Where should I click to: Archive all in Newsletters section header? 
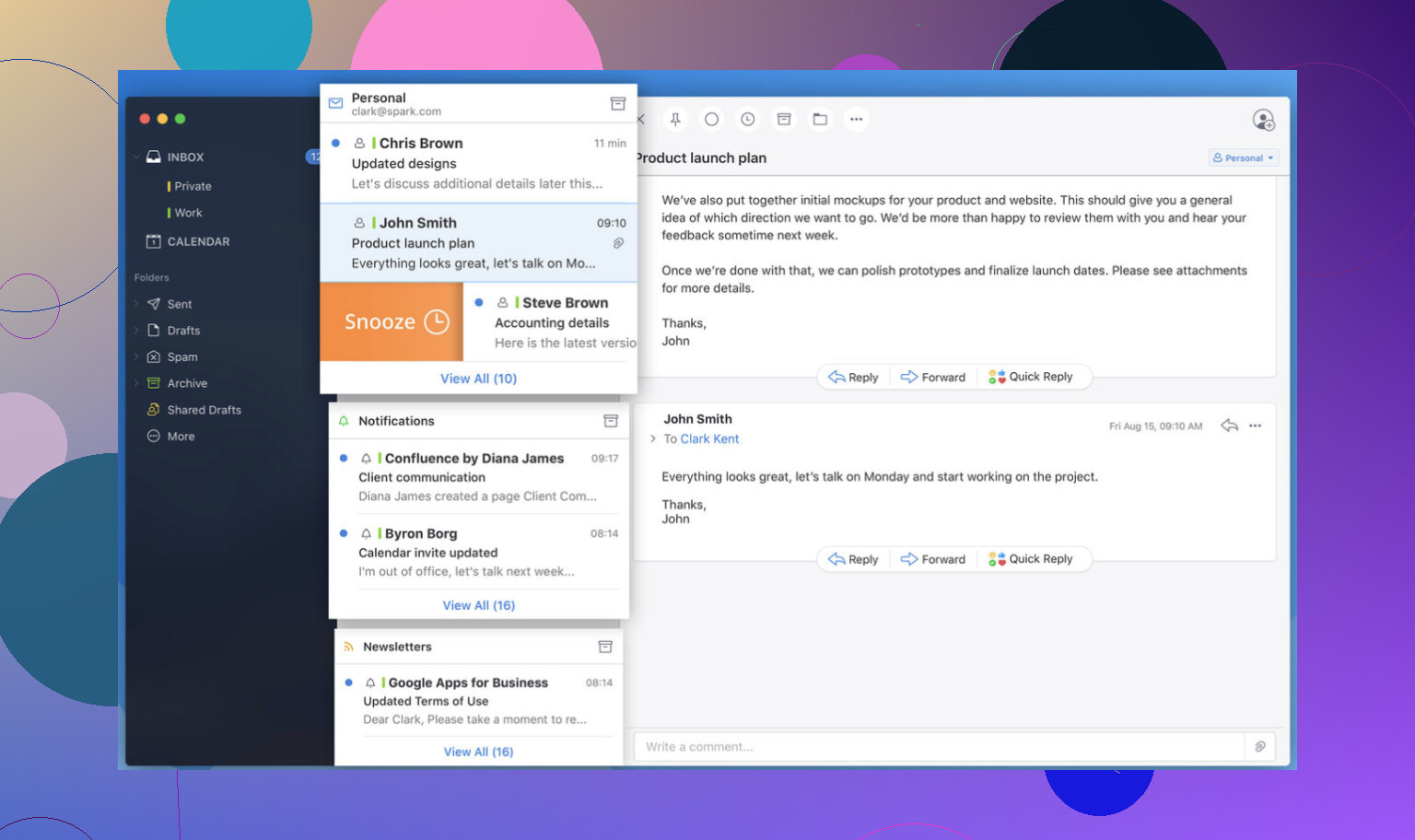[605, 647]
